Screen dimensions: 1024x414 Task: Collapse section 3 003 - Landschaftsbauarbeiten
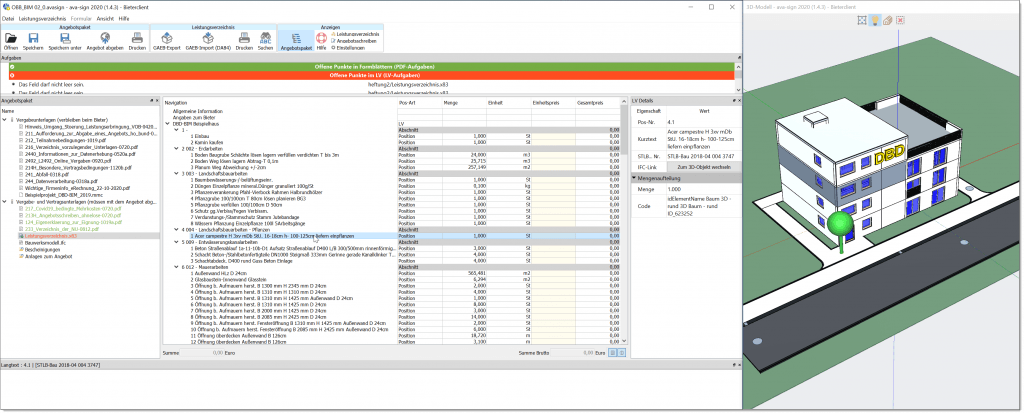[x=175, y=173]
